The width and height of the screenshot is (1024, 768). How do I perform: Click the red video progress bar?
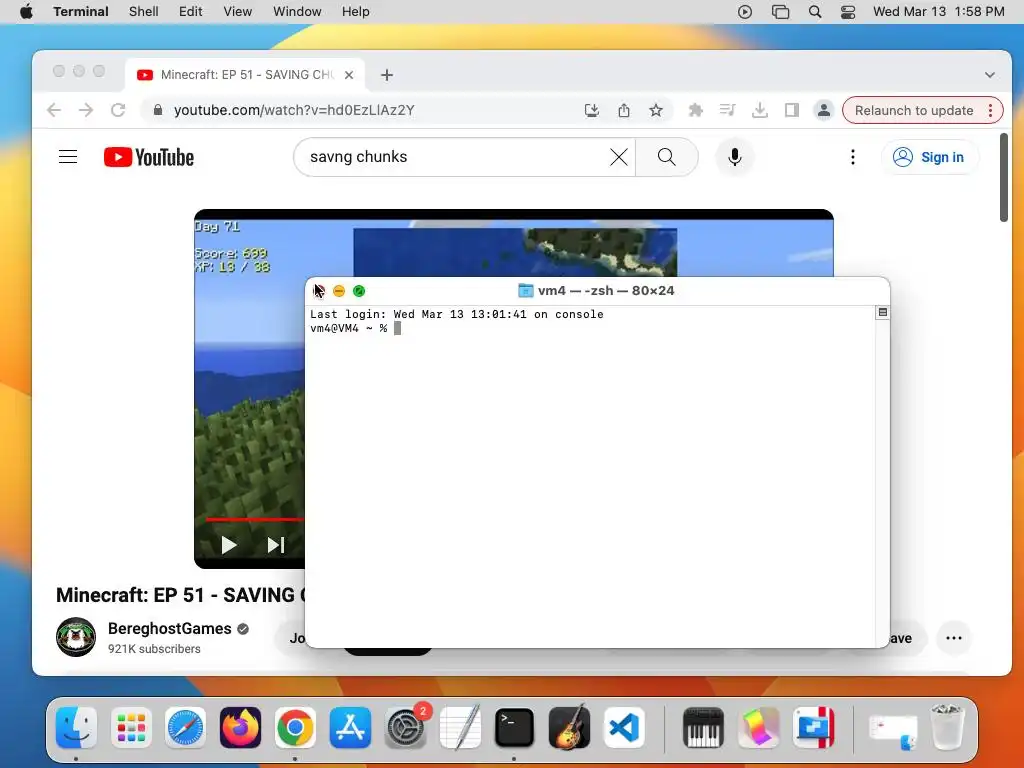point(255,519)
